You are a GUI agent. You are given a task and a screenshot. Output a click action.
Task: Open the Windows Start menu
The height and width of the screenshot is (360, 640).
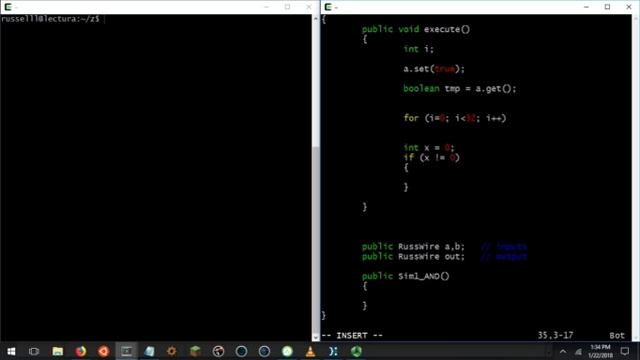point(11,351)
